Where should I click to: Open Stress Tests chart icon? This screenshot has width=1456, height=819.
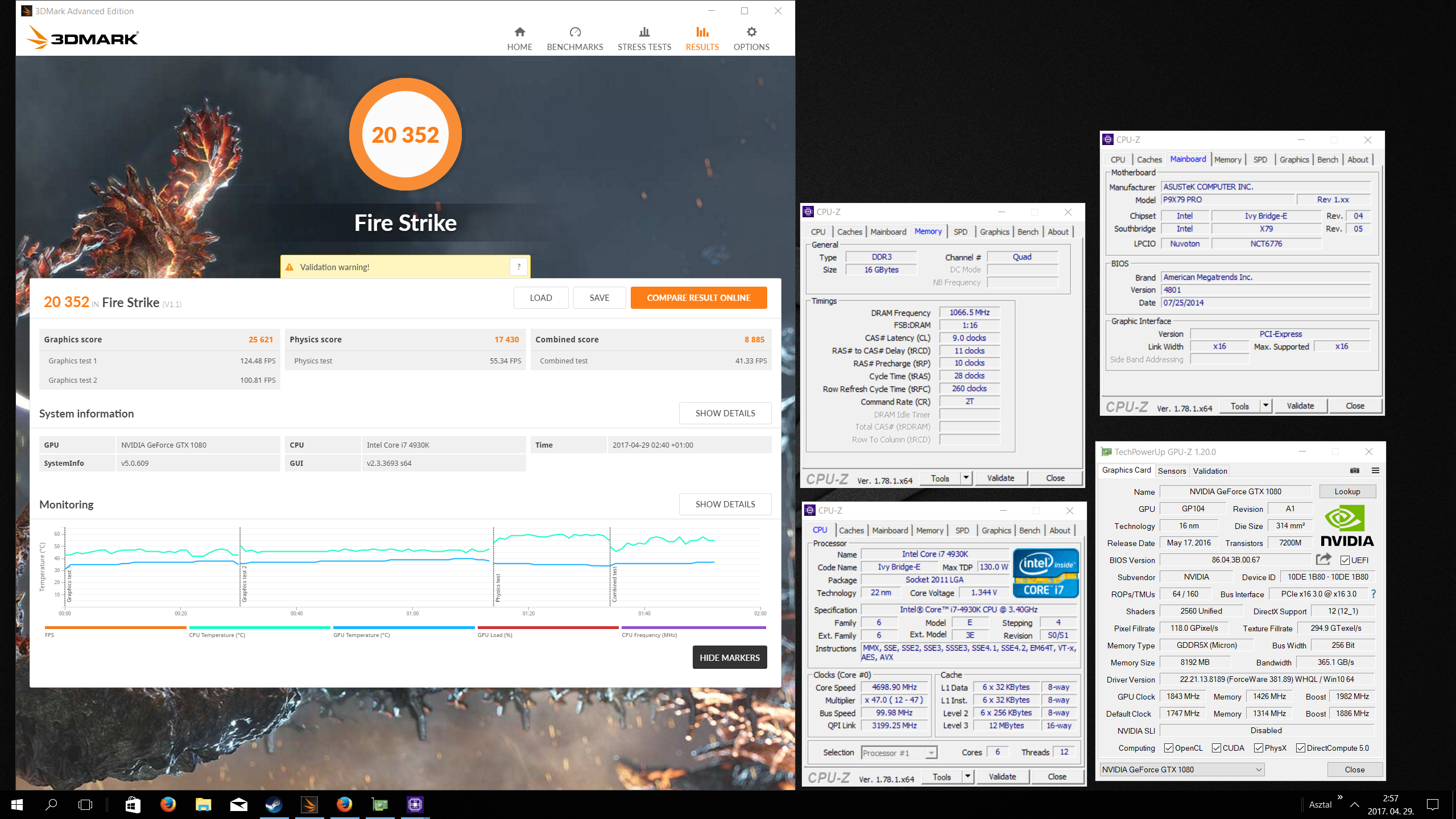click(644, 32)
